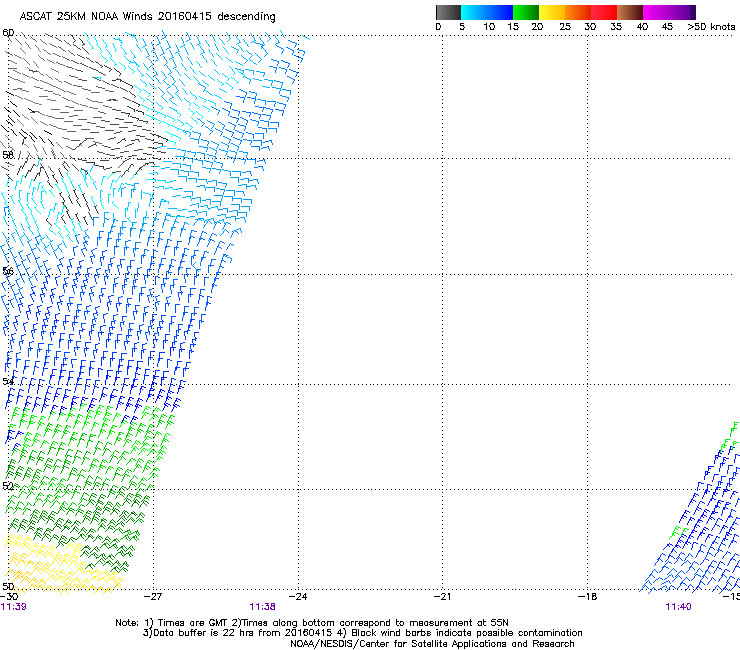Click the longitude label '-30'
740x650 pixels.
tap(9, 597)
